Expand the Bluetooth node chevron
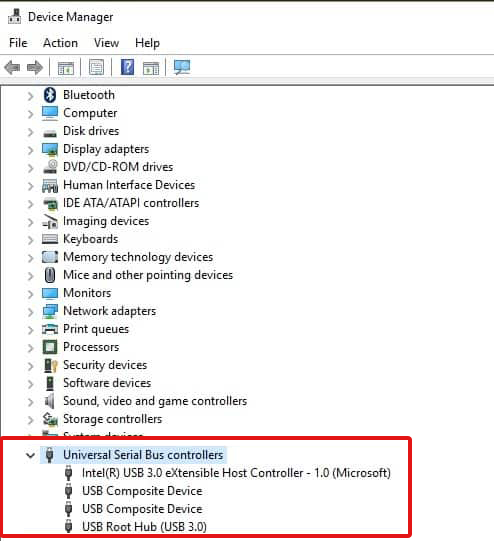The width and height of the screenshot is (494, 541). (30, 96)
